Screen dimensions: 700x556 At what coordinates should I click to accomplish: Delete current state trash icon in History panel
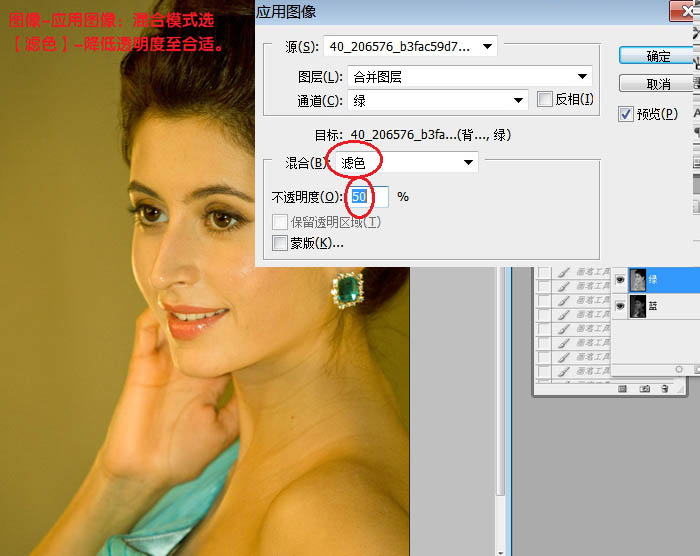click(x=665, y=389)
